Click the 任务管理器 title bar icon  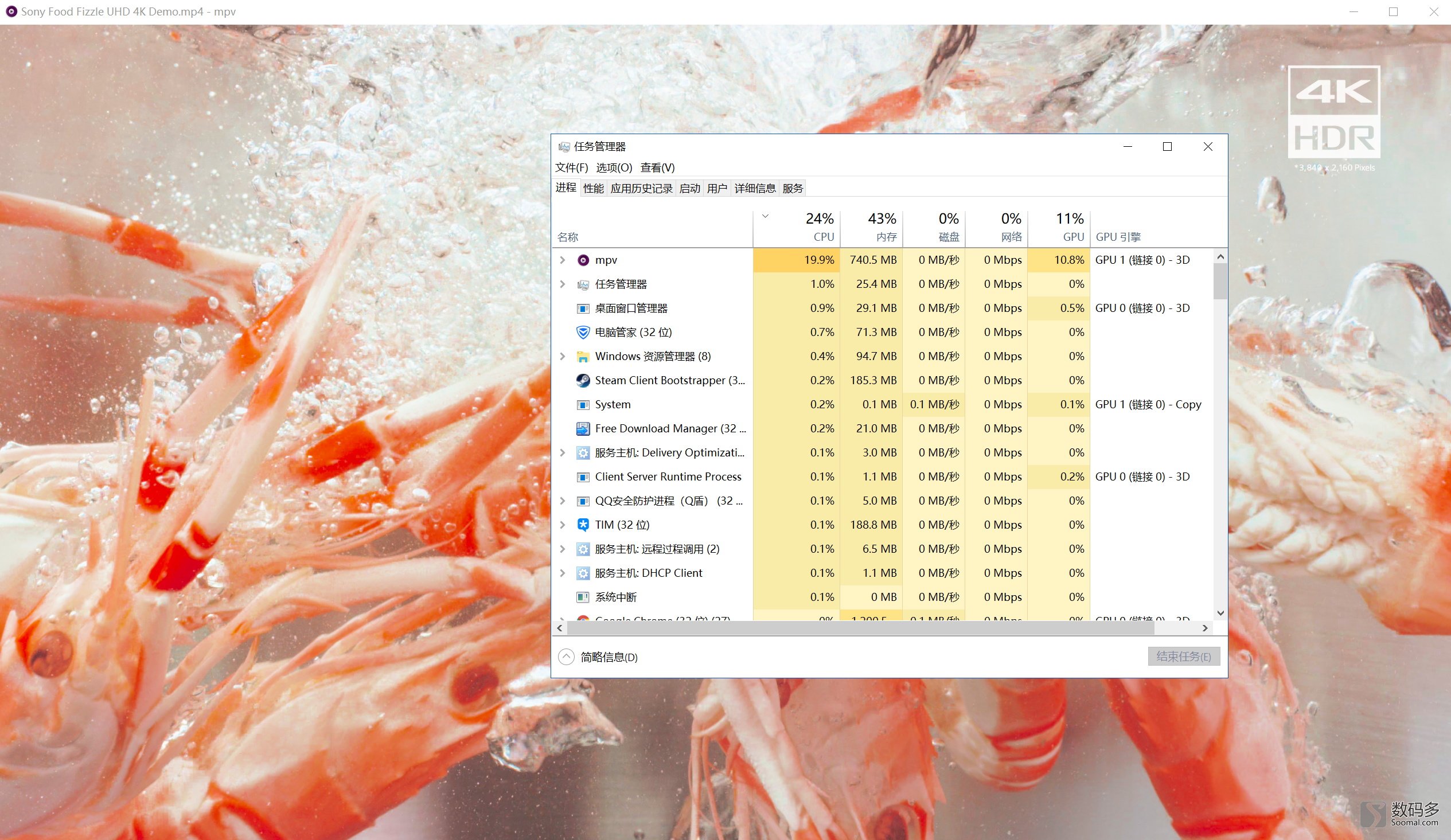click(x=564, y=147)
